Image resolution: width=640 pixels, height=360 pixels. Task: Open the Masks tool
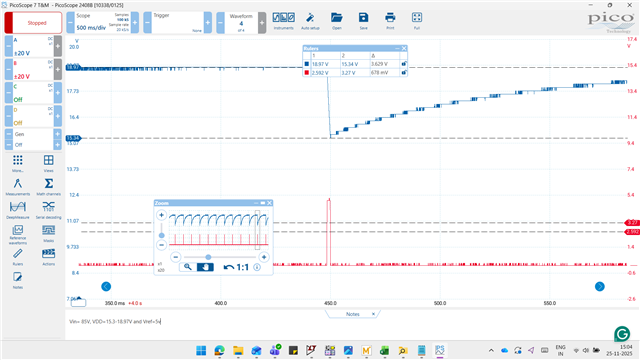pyautogui.click(x=48, y=233)
